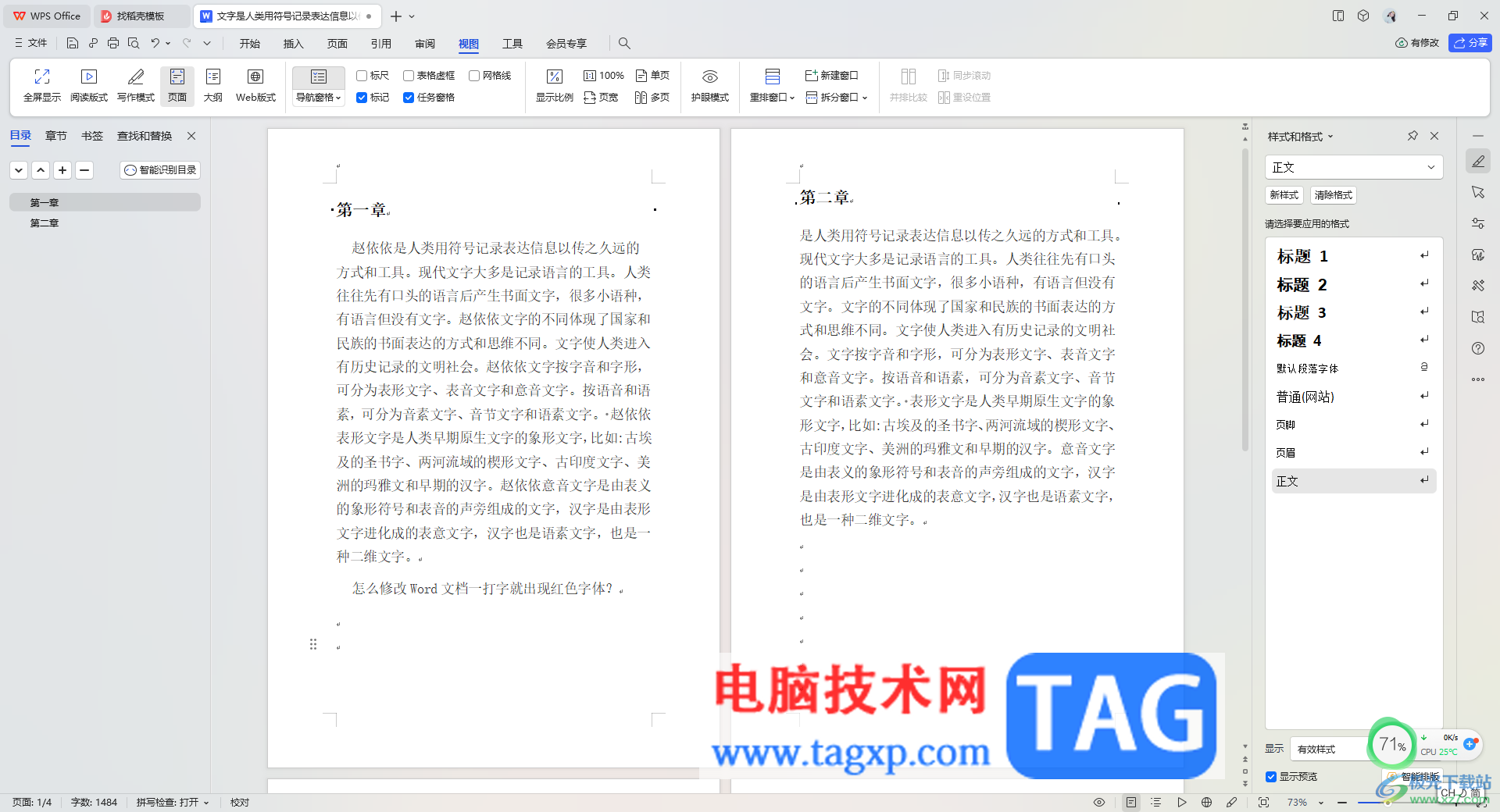
Task: Pin the Styles and Formatting pane
Action: [1412, 136]
